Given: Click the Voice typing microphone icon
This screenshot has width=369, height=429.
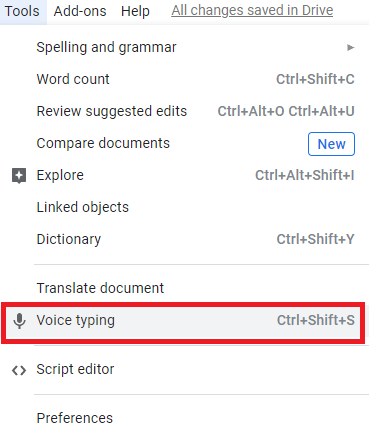Looking at the screenshot, I should [x=19, y=321].
